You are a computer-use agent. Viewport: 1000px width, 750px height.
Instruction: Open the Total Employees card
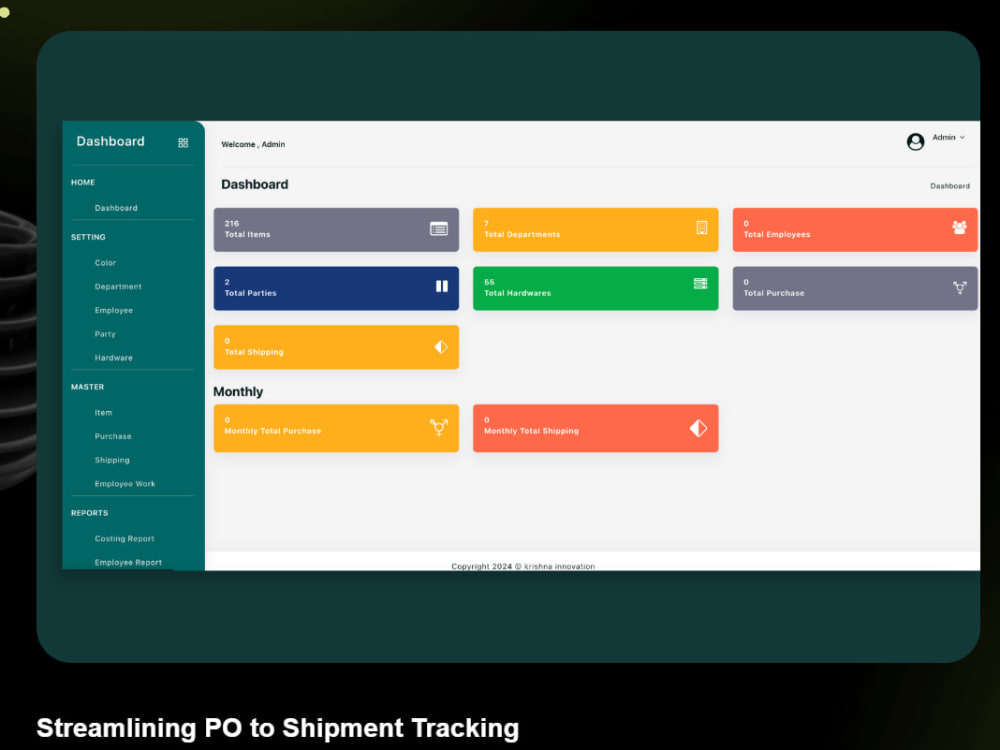855,230
